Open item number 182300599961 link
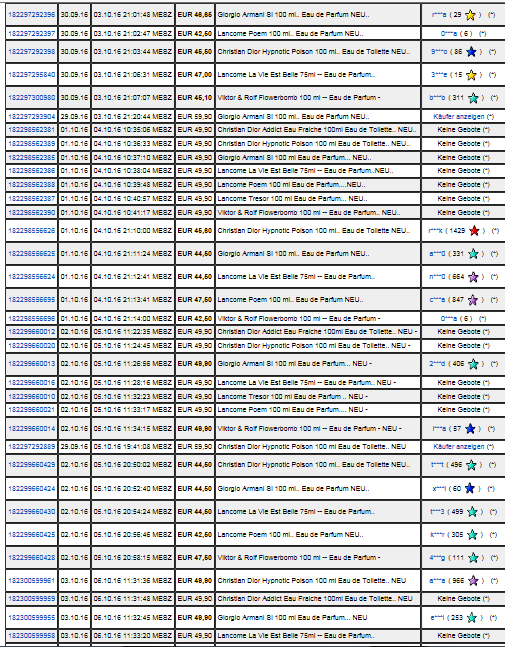The height and width of the screenshot is (647, 505). pyautogui.click(x=31, y=581)
